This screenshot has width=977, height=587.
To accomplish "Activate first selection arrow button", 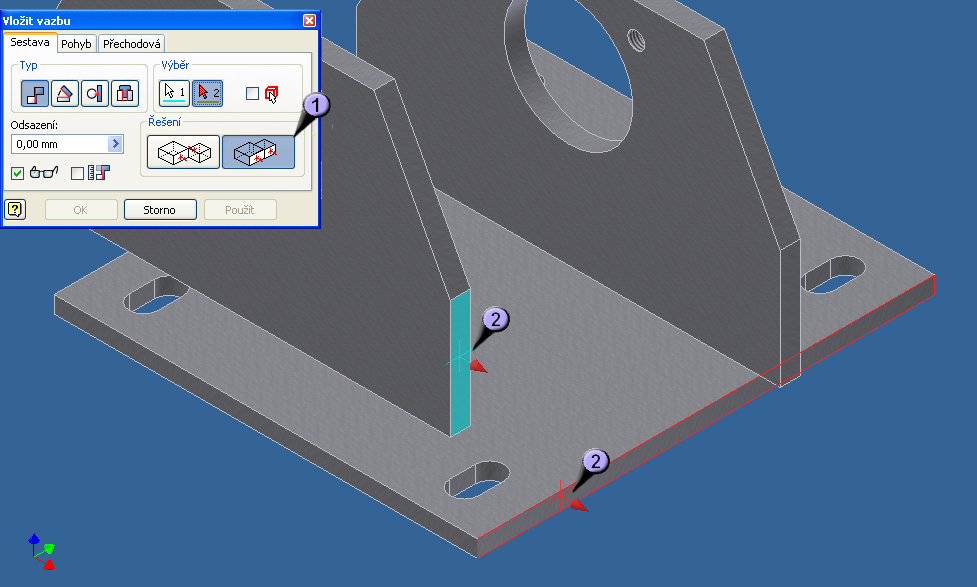I will (x=174, y=93).
